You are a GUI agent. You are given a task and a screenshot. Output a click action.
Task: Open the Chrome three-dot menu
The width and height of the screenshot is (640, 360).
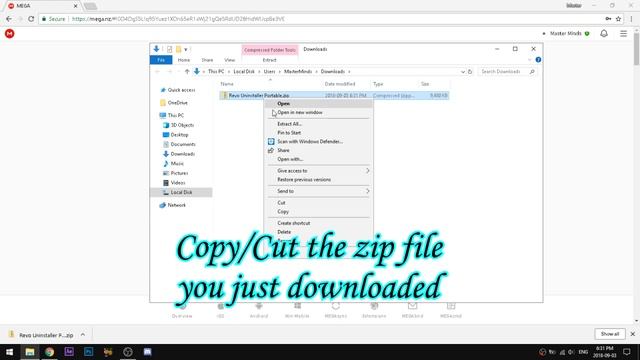631,19
